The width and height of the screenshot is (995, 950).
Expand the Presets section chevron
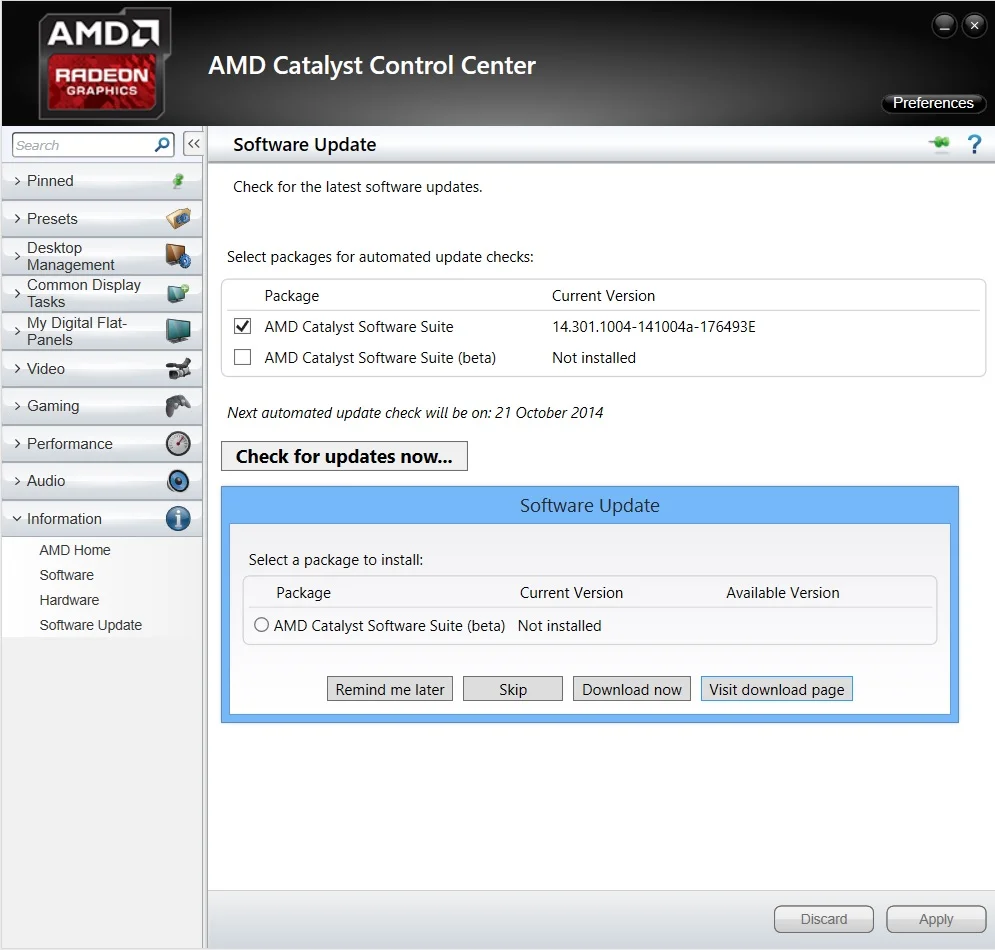tap(17, 218)
